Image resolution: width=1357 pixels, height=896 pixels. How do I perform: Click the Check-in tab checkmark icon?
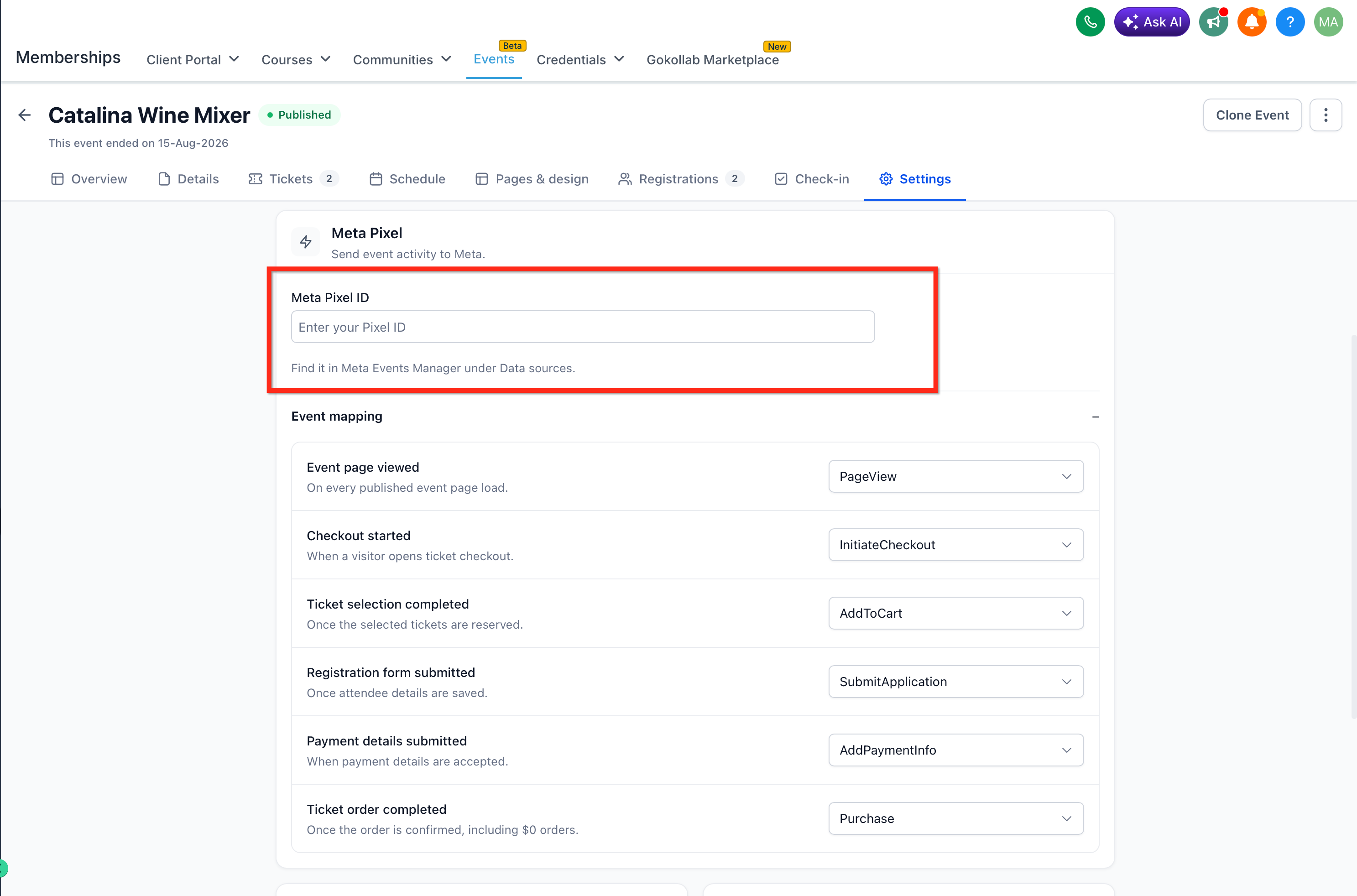[x=781, y=179]
